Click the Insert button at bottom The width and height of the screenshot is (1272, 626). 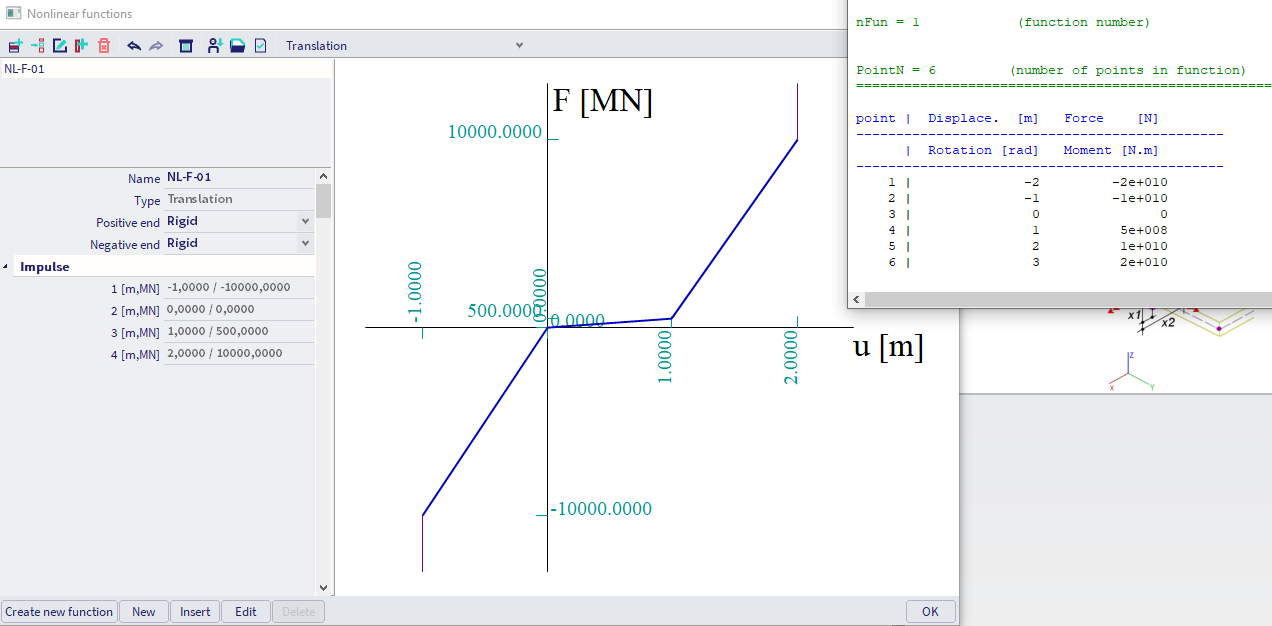[195, 612]
